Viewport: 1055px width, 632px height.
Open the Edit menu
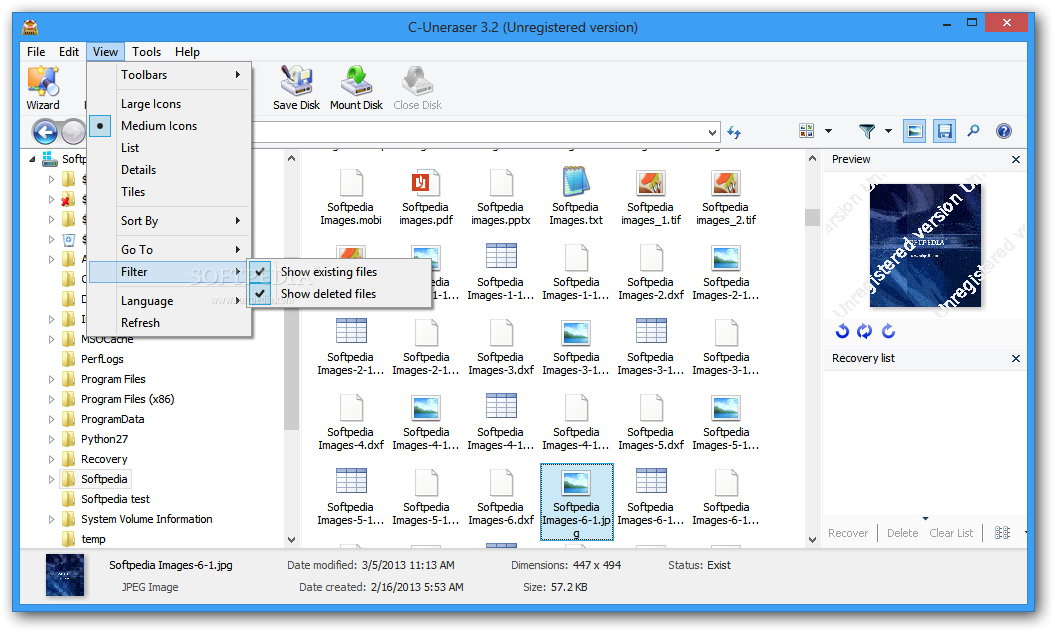(69, 52)
